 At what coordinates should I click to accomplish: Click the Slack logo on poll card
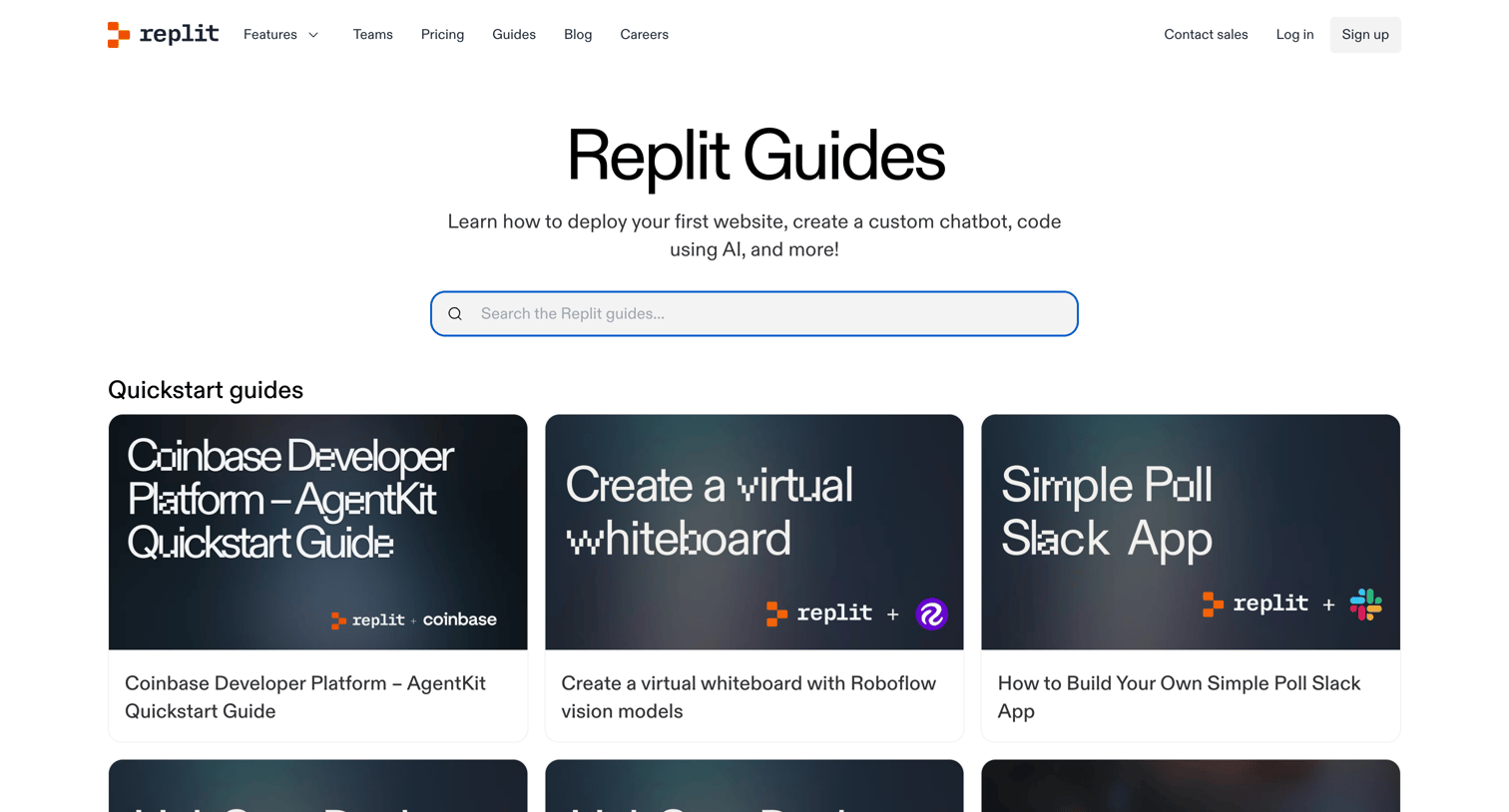1365,605
